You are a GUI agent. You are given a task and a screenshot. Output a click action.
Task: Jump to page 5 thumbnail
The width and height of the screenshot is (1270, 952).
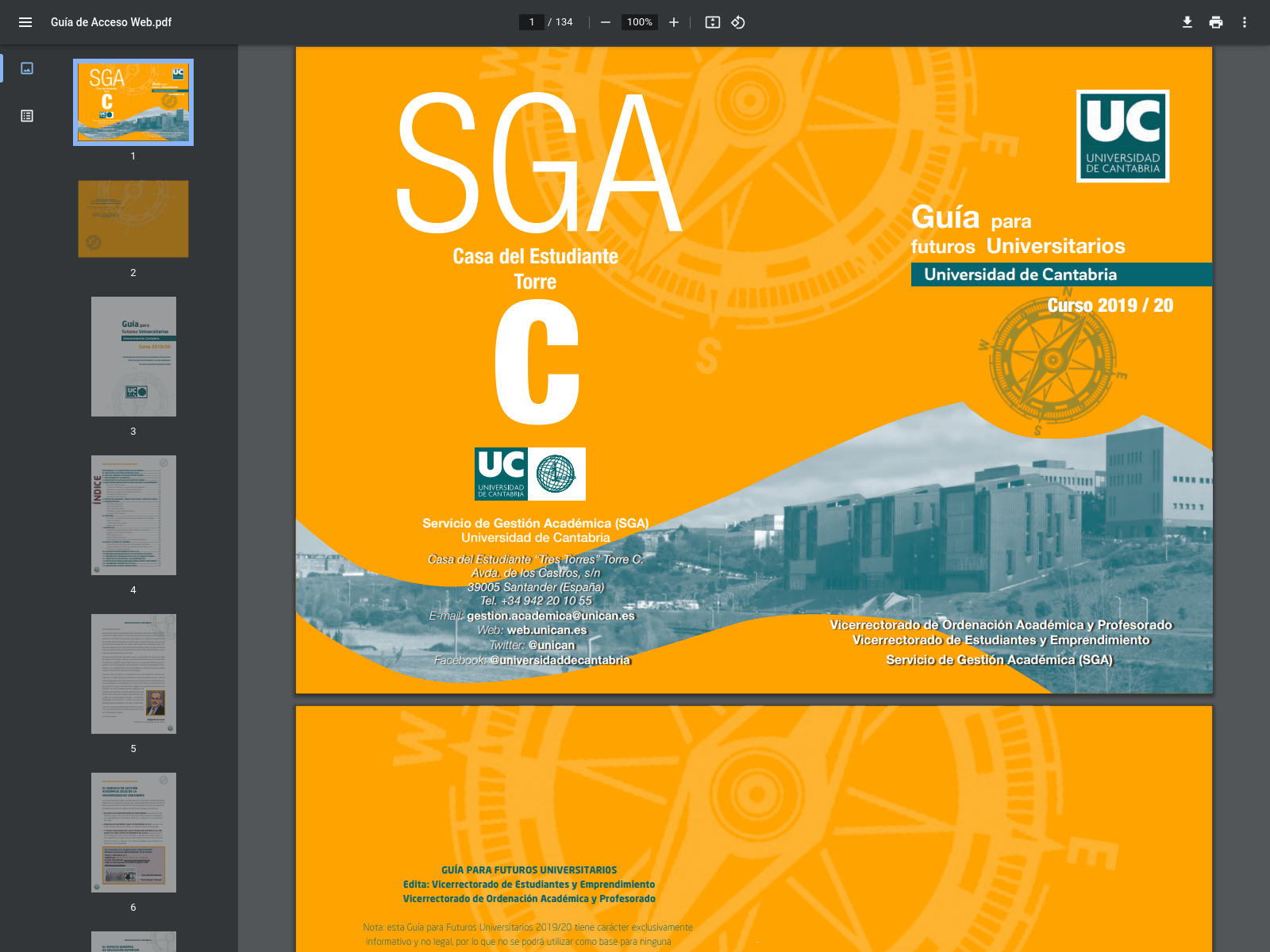[x=133, y=674]
